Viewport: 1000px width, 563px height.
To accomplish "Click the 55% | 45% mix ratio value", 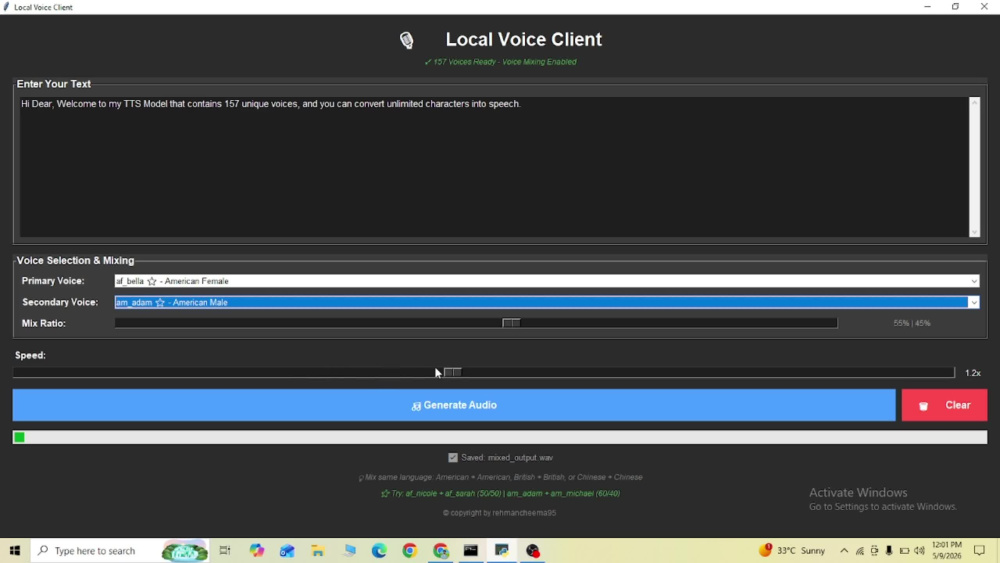I will pyautogui.click(x=911, y=323).
